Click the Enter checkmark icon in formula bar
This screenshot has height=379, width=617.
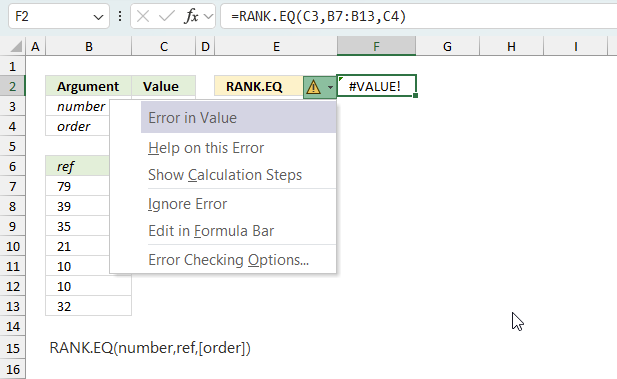pyautogui.click(x=167, y=17)
